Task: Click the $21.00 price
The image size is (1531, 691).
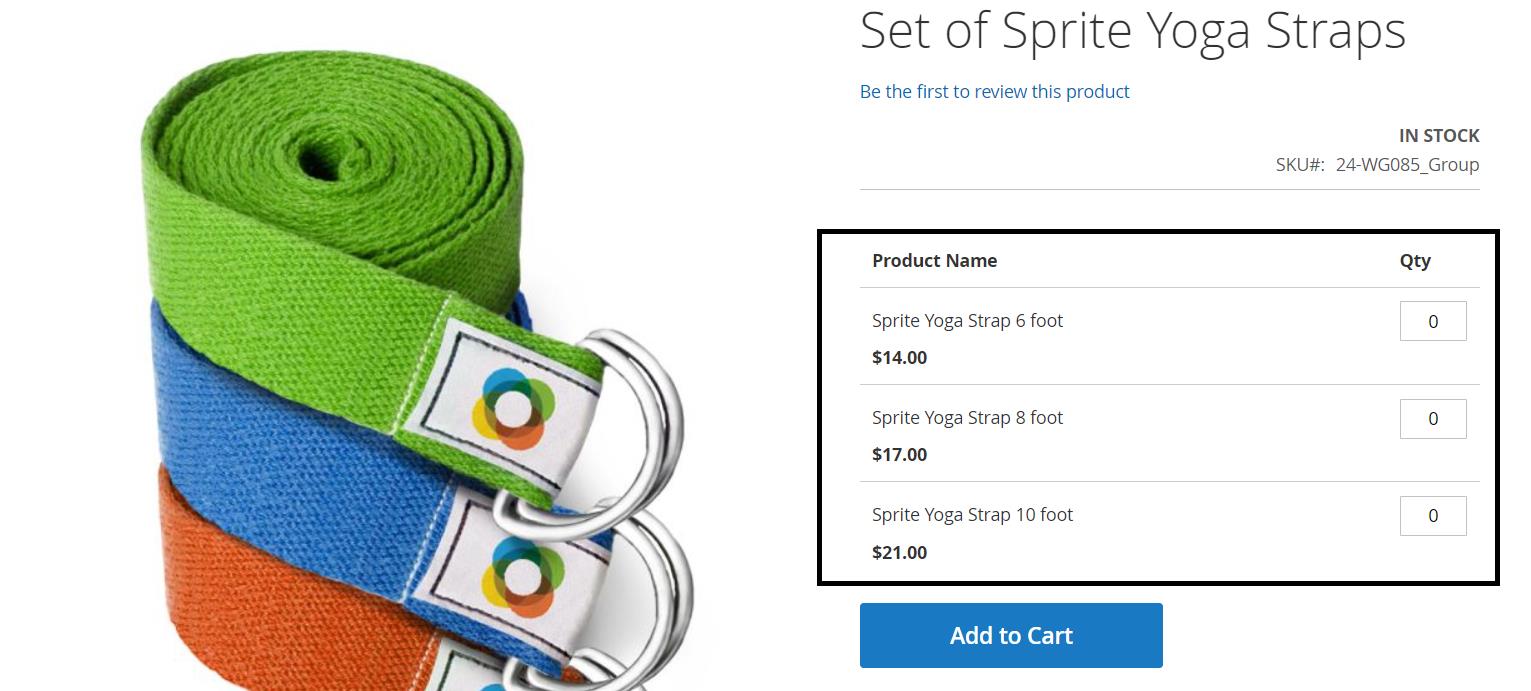Action: [x=899, y=553]
